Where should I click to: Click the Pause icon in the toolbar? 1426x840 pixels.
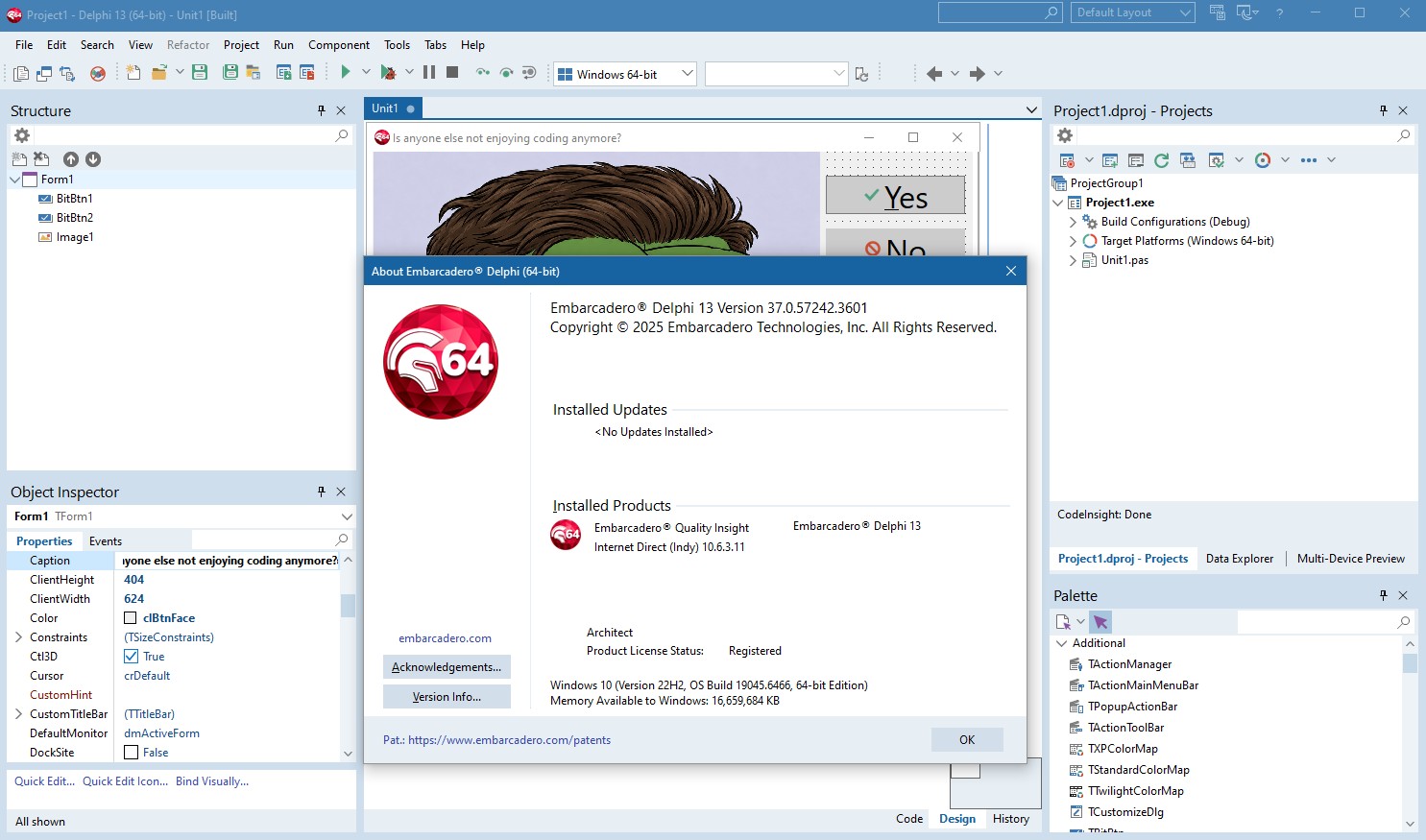pos(429,72)
